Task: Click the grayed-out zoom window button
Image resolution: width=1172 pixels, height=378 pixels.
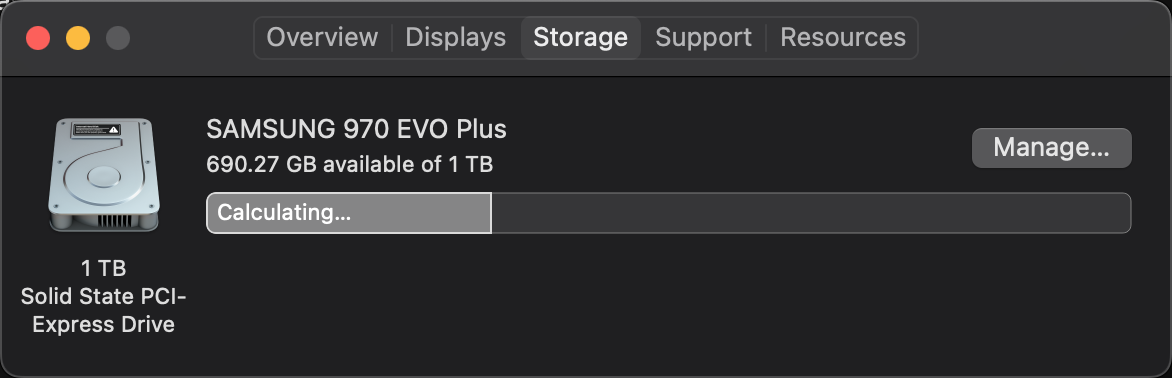Action: pos(117,38)
